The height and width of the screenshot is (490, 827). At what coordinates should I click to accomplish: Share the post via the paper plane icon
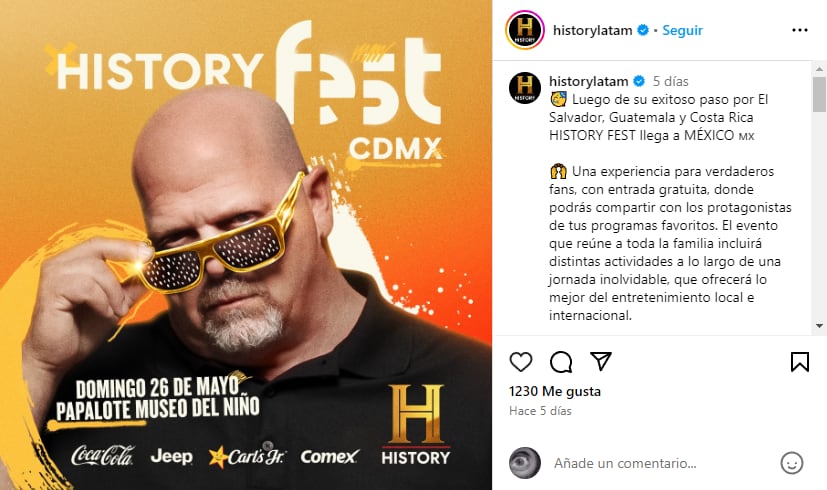coord(601,361)
